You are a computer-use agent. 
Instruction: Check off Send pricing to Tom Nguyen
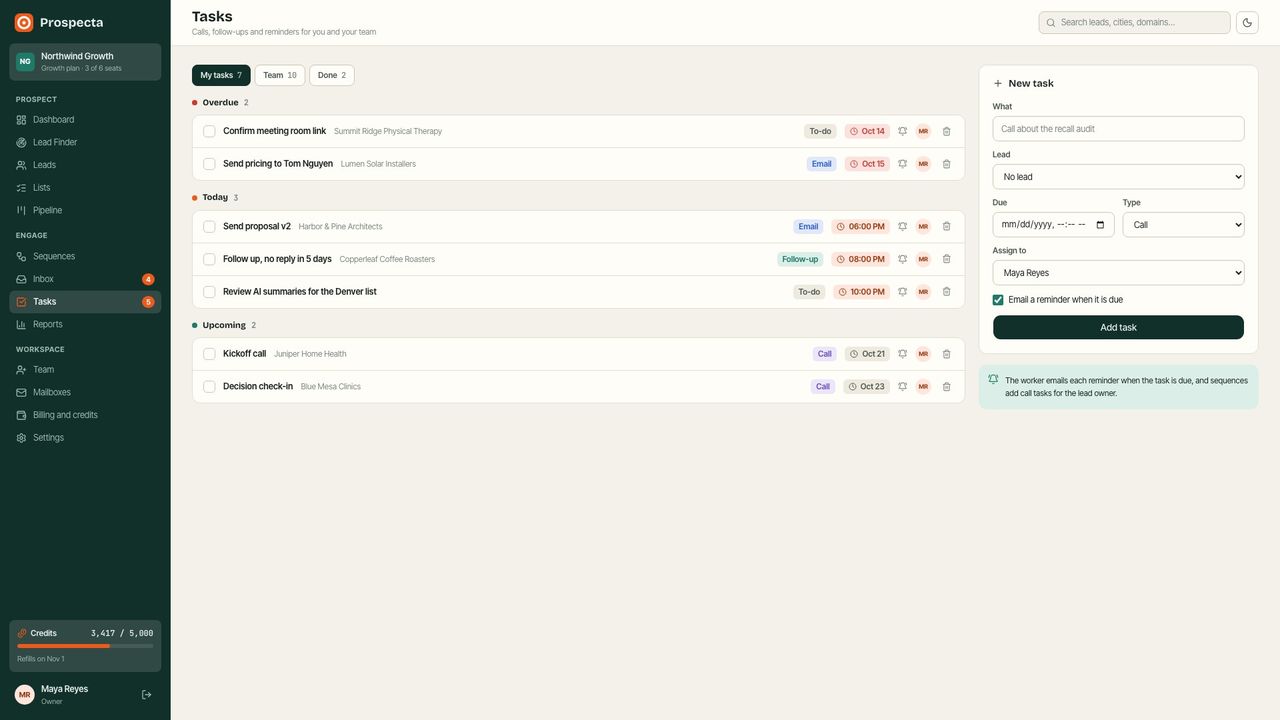pos(209,164)
